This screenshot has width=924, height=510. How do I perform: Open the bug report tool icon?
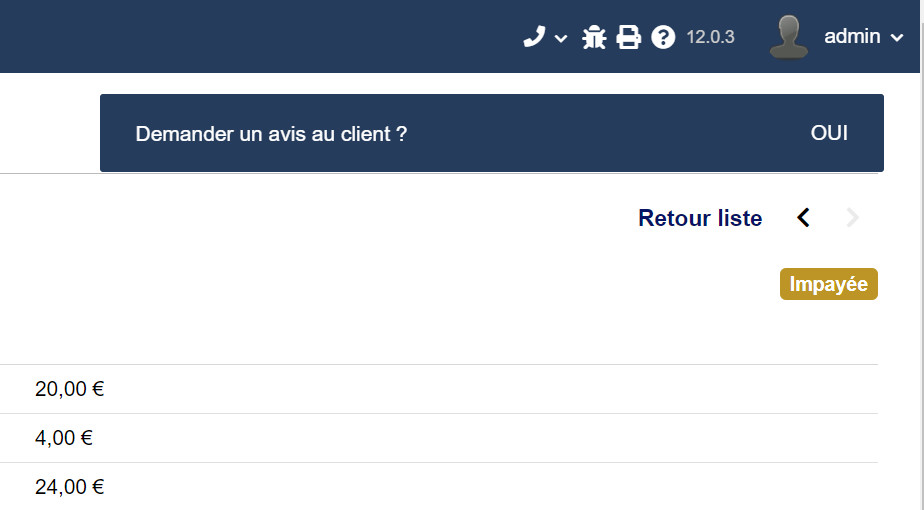point(594,38)
